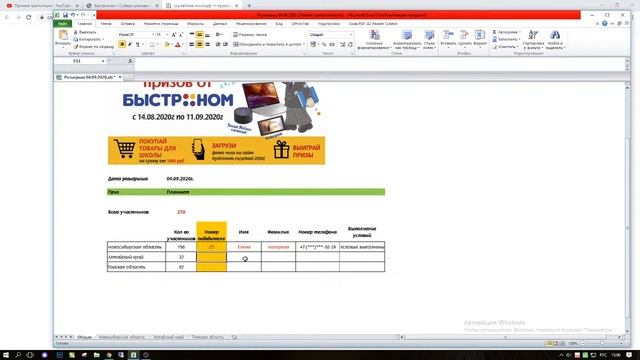Open Conditional Formatting menu
This screenshot has height=360, width=640.
click(x=374, y=40)
